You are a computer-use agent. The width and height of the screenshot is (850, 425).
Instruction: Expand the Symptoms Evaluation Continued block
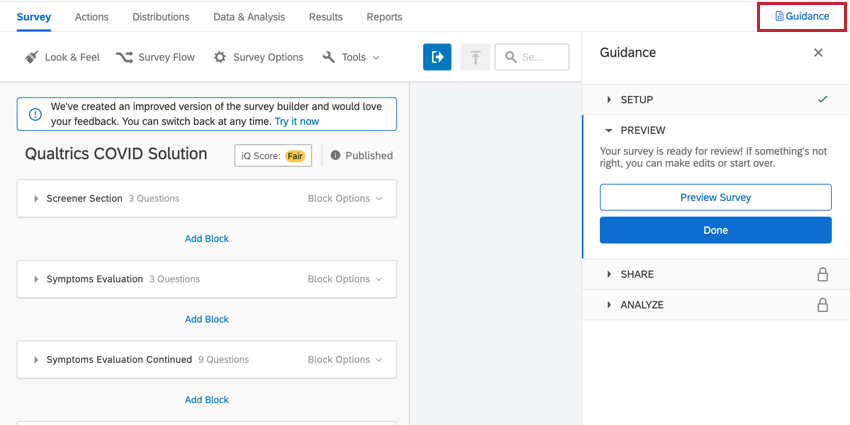36,359
